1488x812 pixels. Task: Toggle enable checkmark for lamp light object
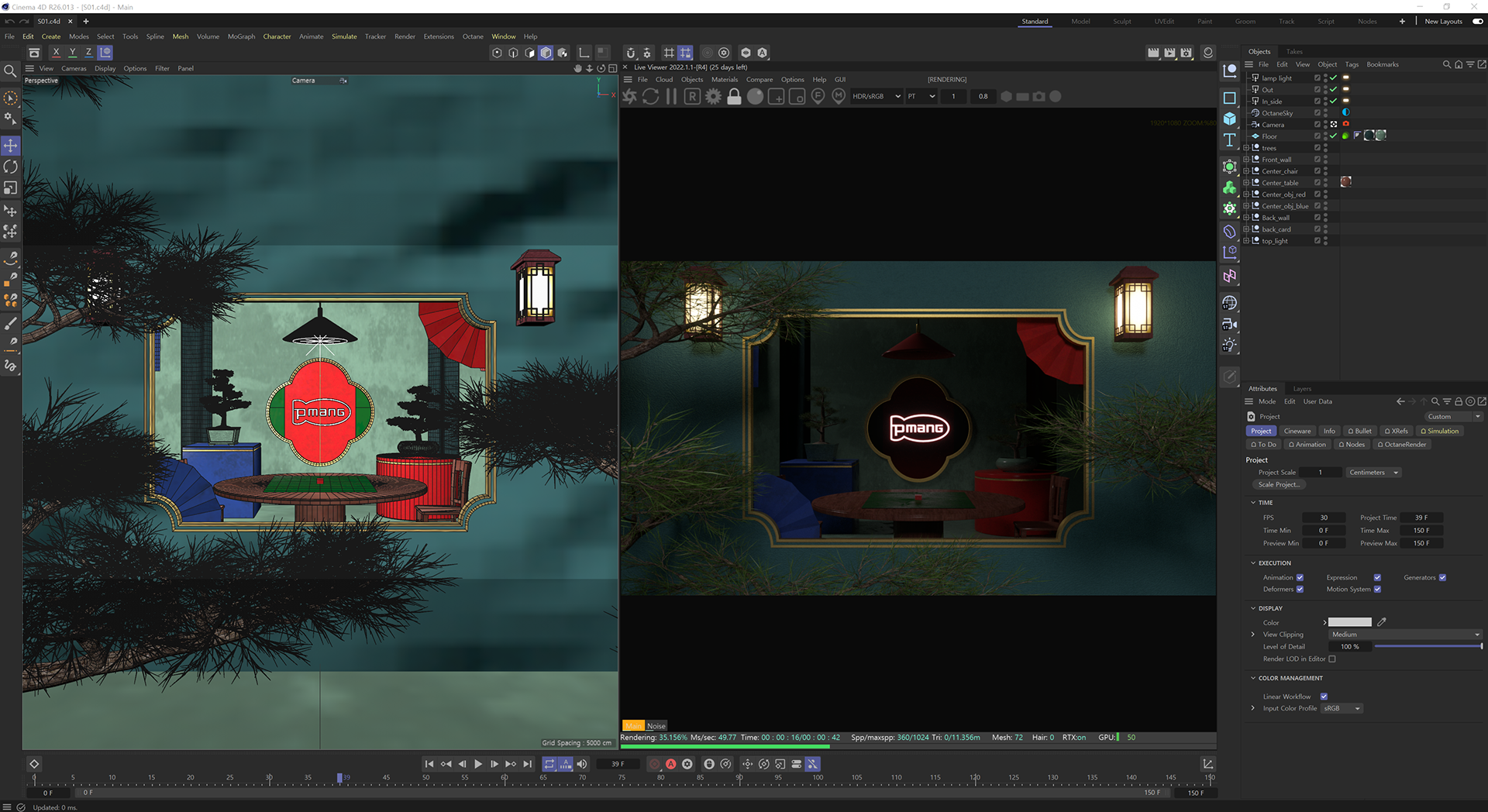pos(1333,78)
